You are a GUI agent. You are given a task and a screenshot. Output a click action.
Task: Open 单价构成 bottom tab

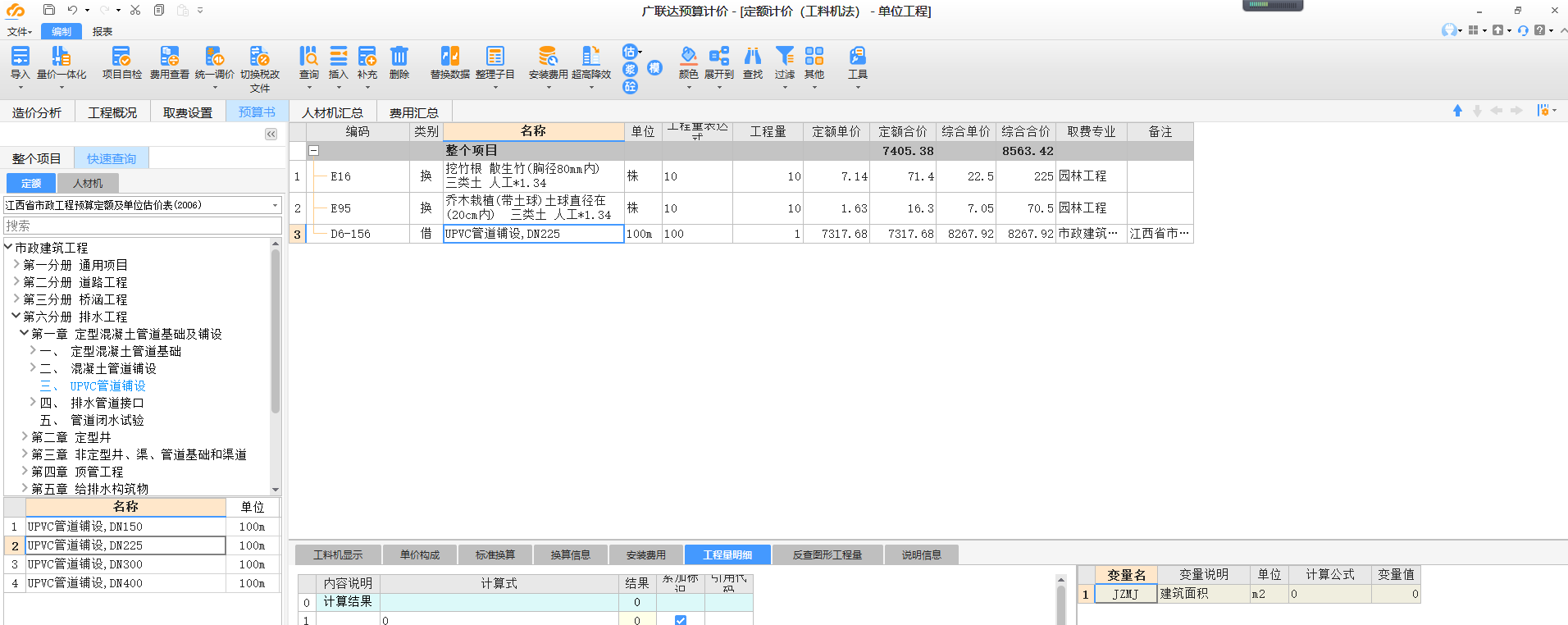[x=419, y=555]
